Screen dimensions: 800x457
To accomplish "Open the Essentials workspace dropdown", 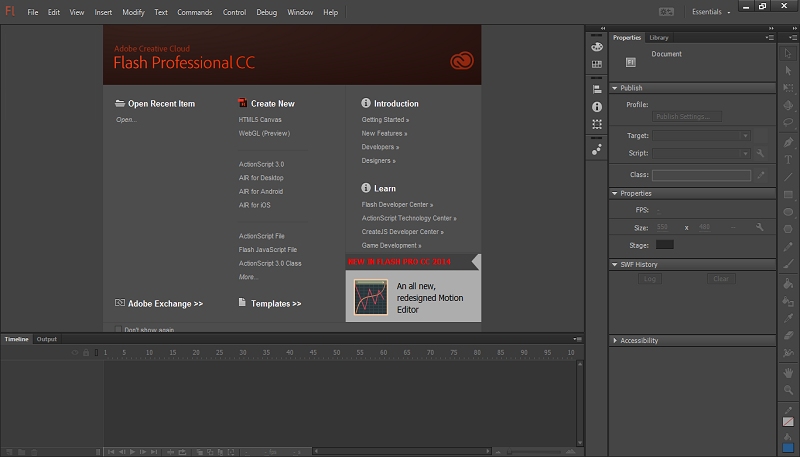I will click(709, 12).
